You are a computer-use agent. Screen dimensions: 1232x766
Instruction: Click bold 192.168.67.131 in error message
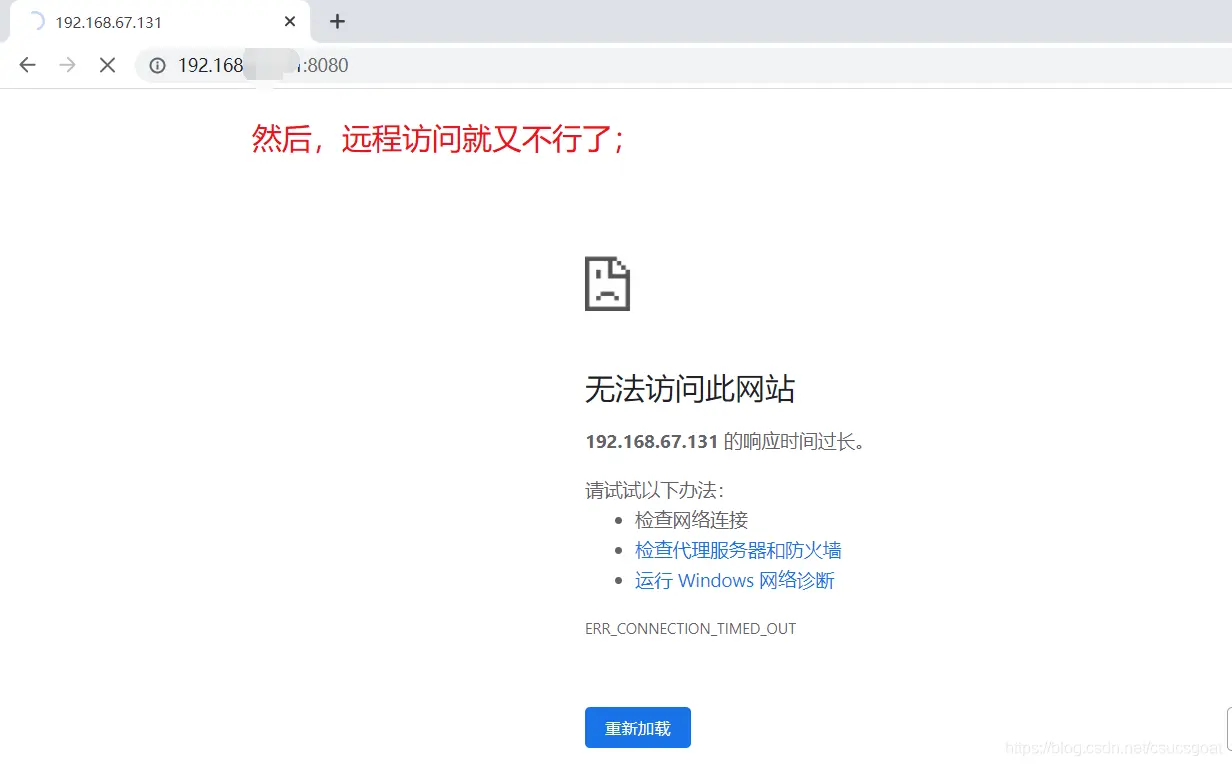point(652,441)
